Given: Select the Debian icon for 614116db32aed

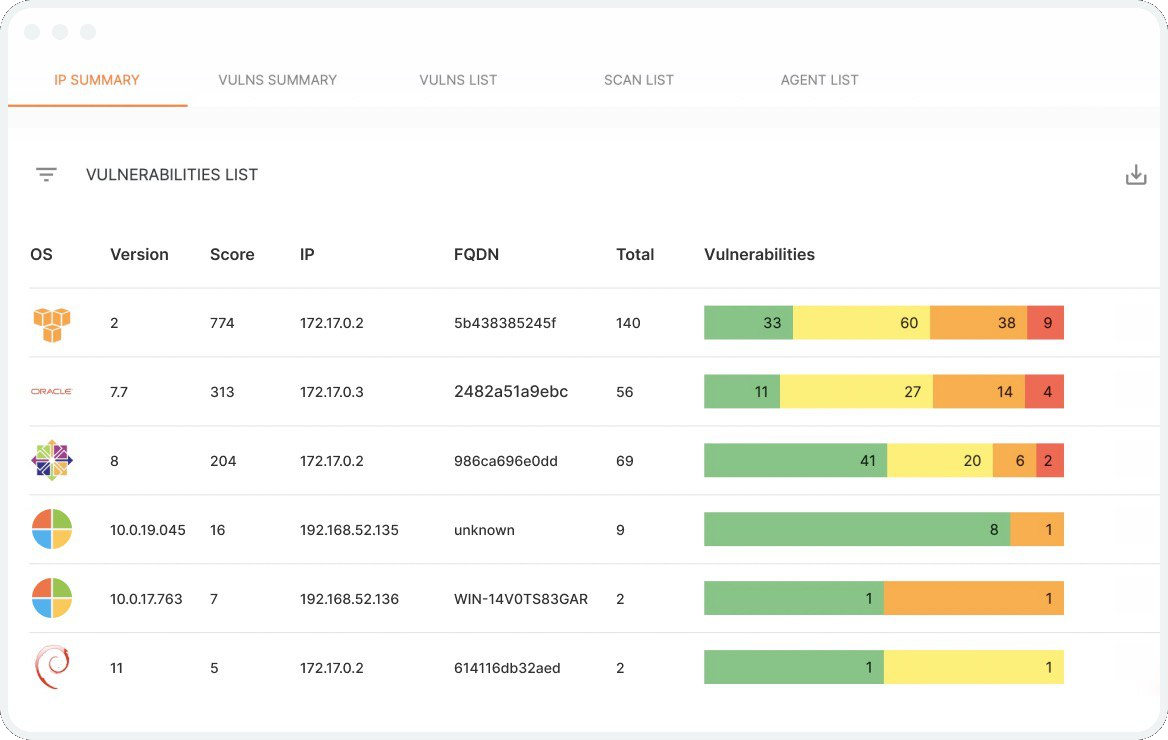Looking at the screenshot, I should tap(51, 667).
